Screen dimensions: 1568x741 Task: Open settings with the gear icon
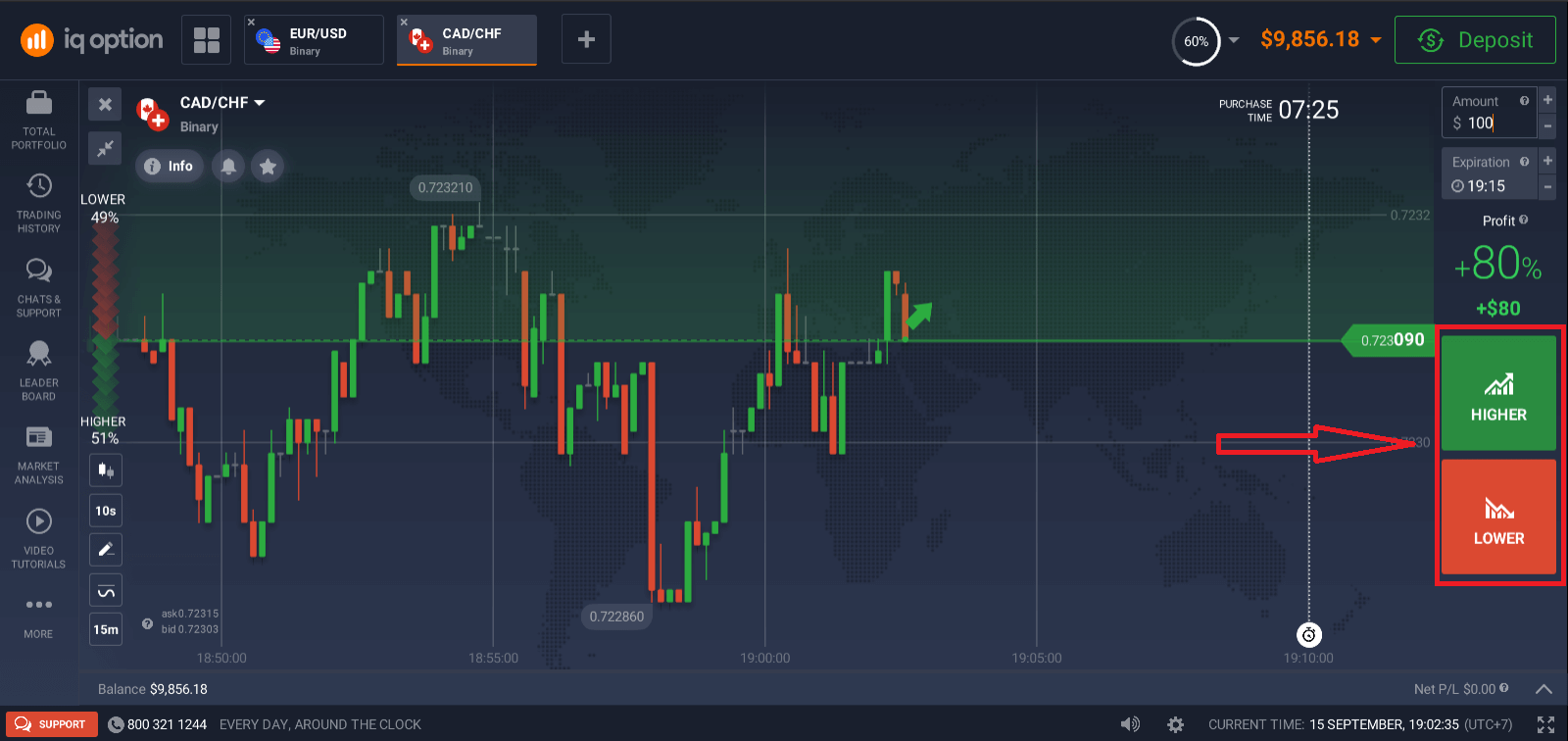tap(1175, 724)
